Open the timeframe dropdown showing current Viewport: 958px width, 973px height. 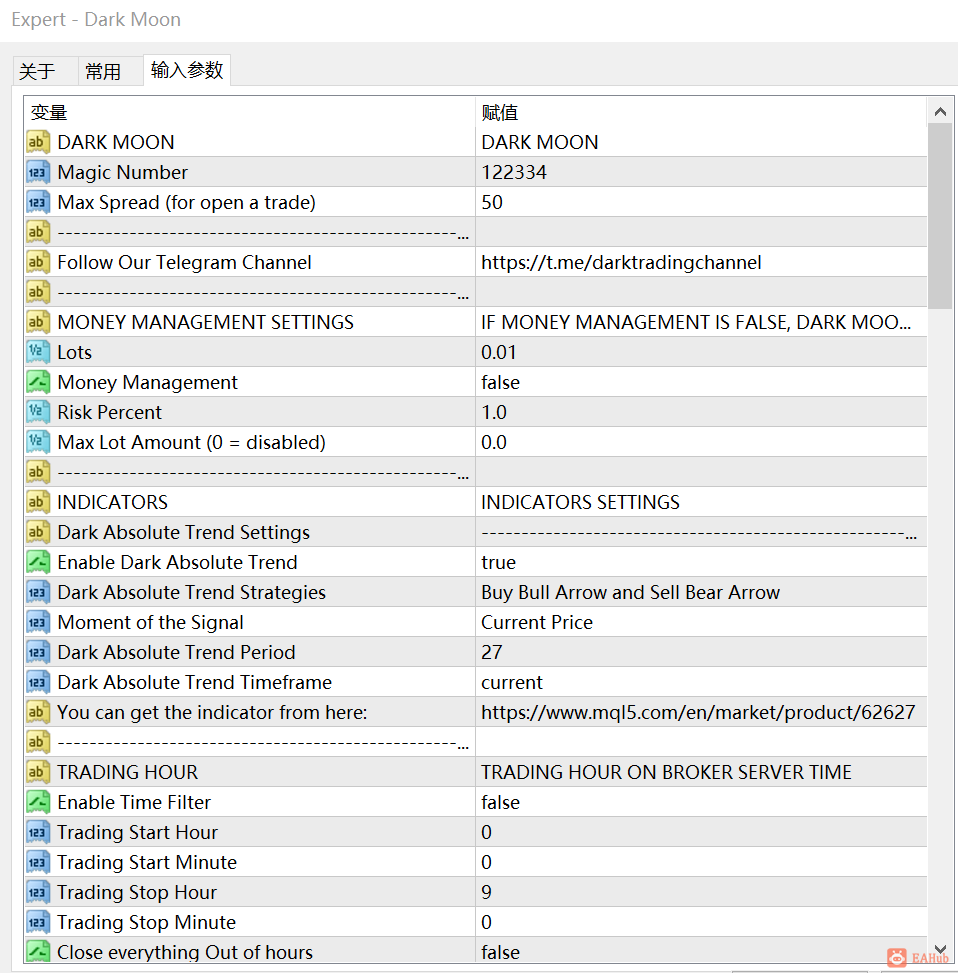(701, 682)
